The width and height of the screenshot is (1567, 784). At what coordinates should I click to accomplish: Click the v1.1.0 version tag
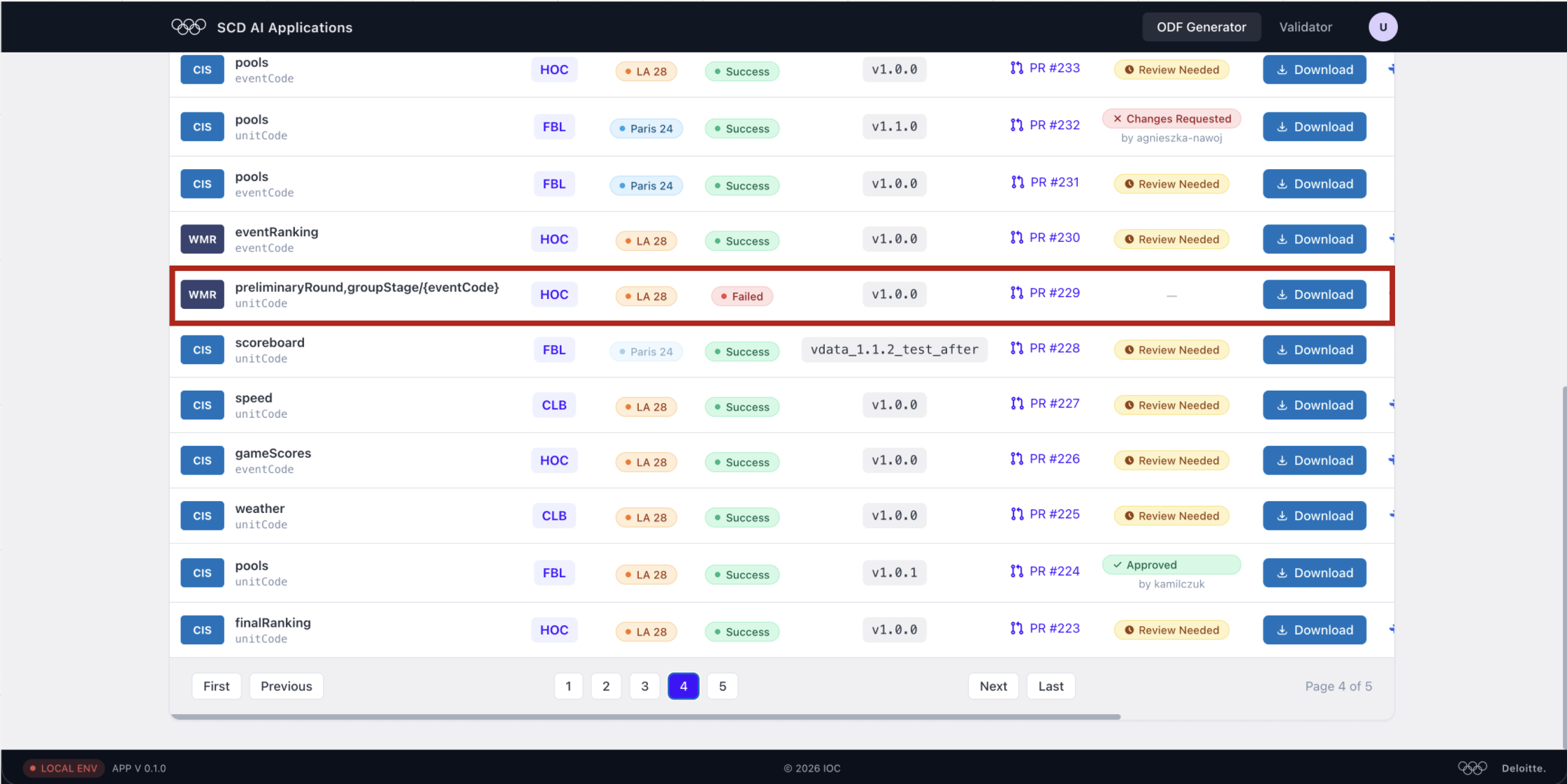tap(894, 126)
